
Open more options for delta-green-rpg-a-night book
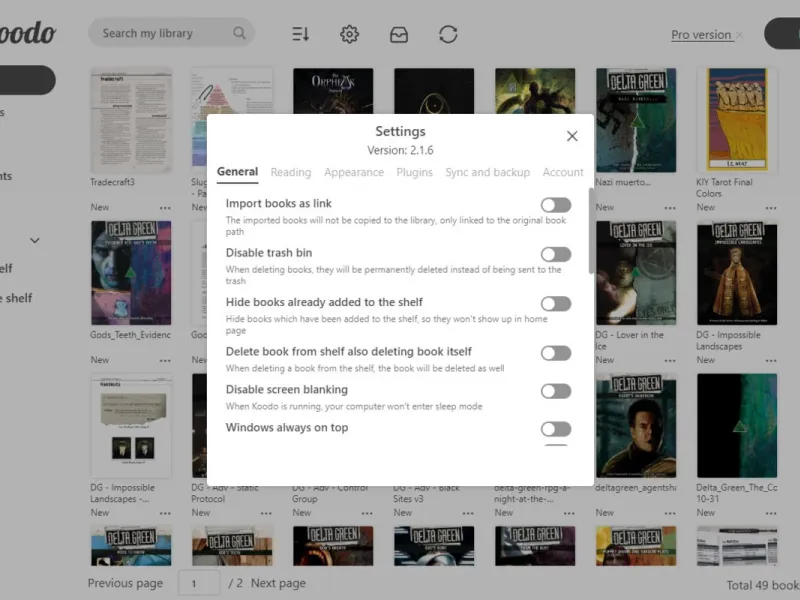(569, 513)
